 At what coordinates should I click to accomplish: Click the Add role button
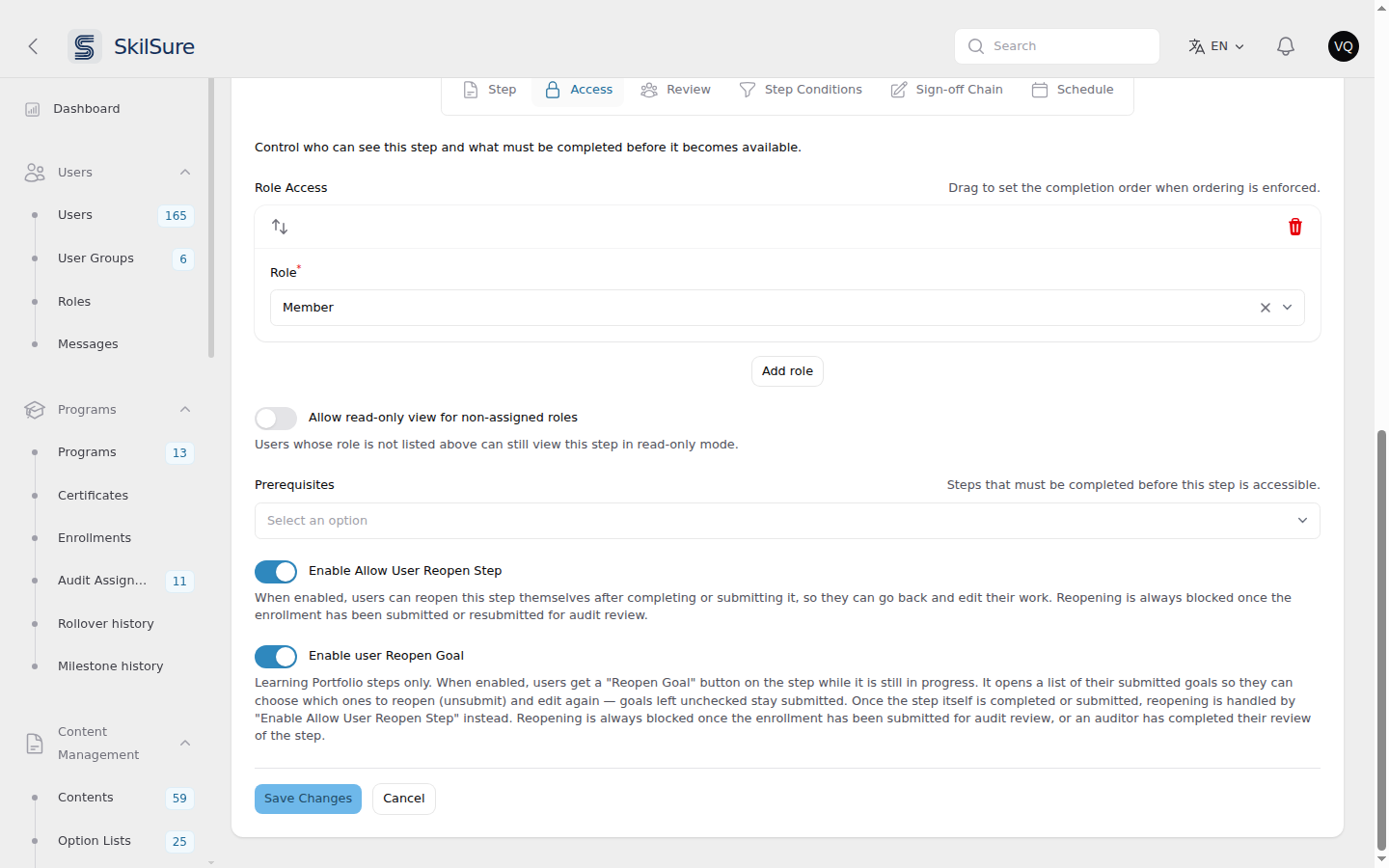pyautogui.click(x=787, y=371)
